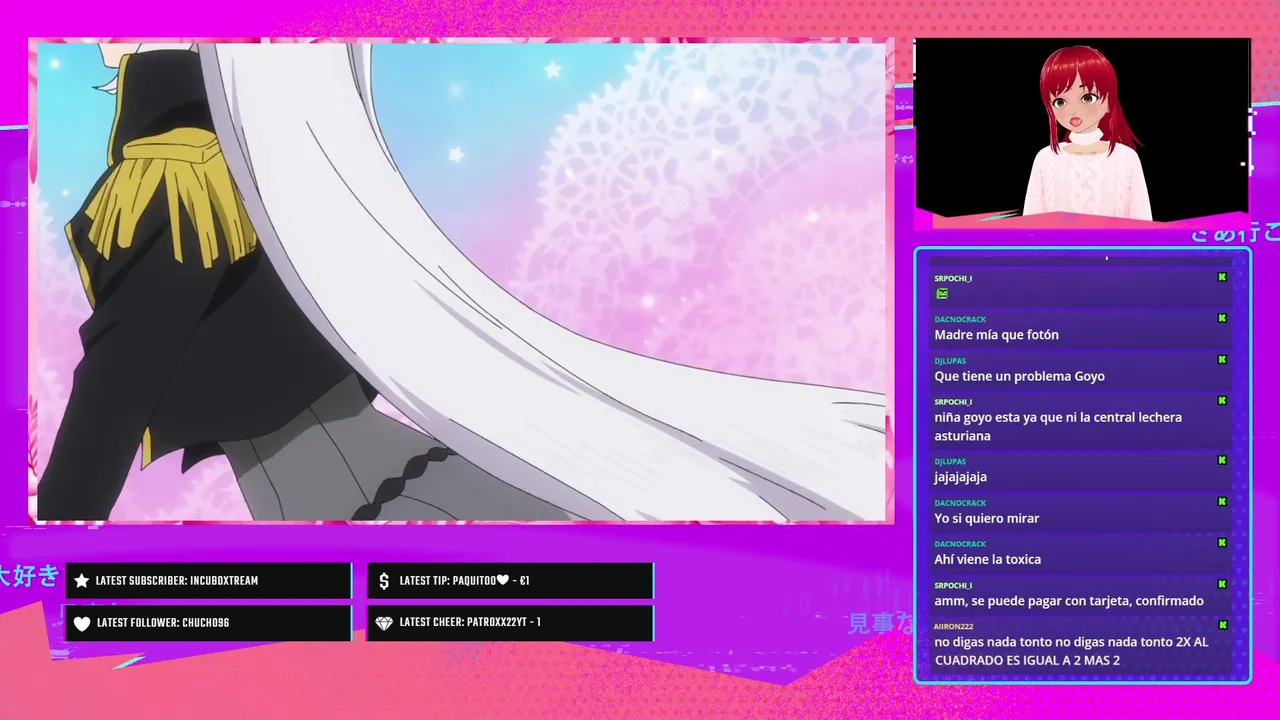Click the heart icon beside Latest Follower
The image size is (1280, 720).
(82, 623)
